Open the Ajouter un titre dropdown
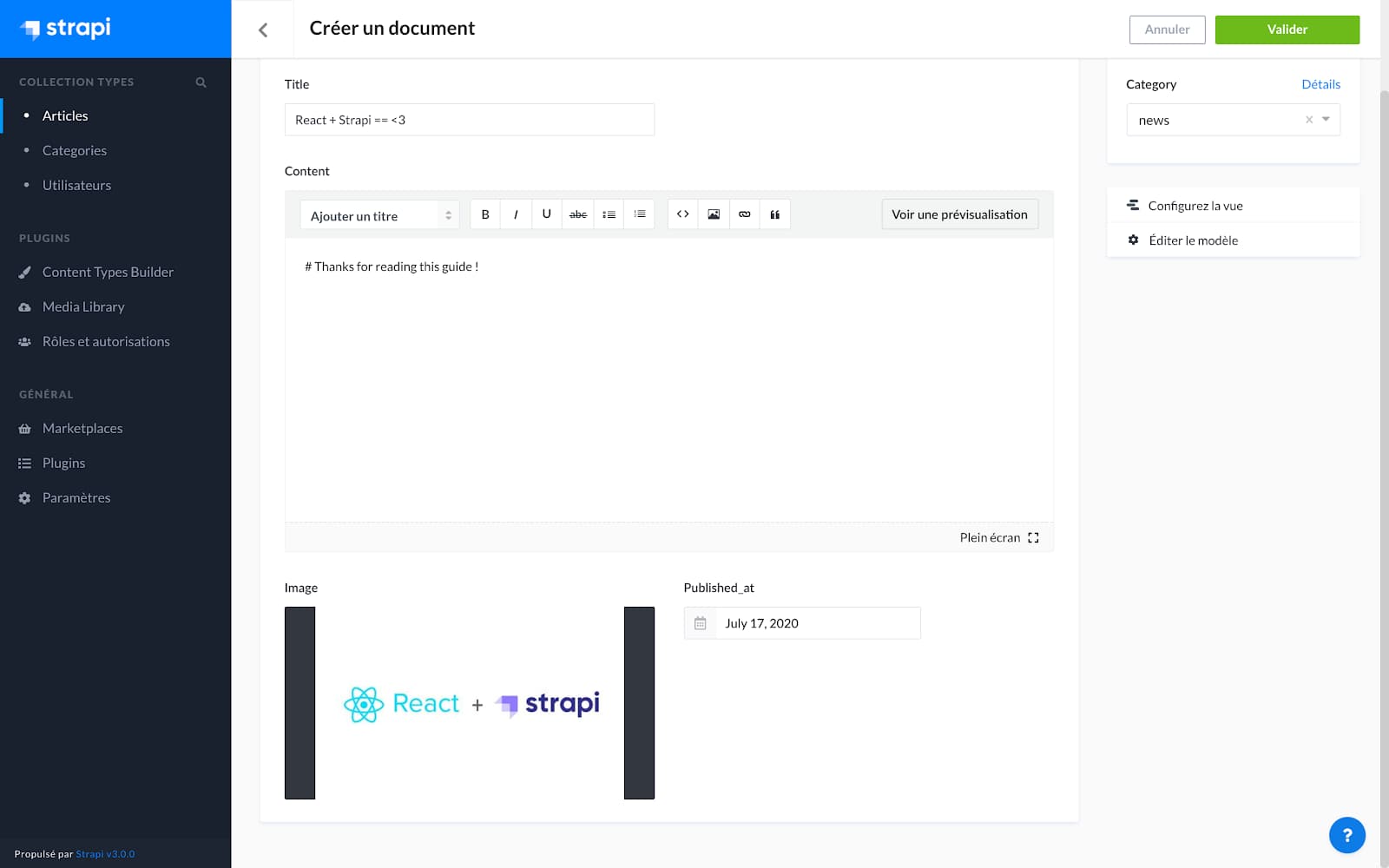This screenshot has height=868, width=1389. (379, 214)
